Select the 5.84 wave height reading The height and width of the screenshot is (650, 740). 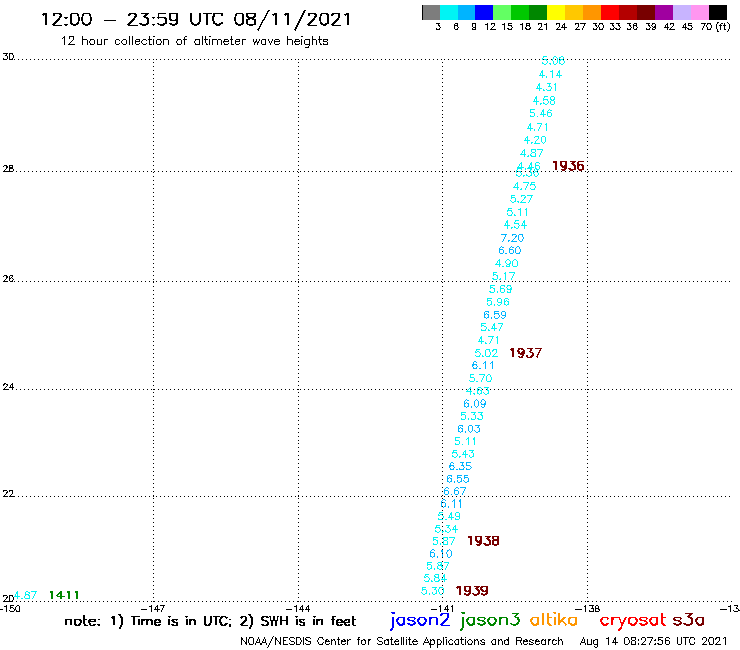click(435, 578)
